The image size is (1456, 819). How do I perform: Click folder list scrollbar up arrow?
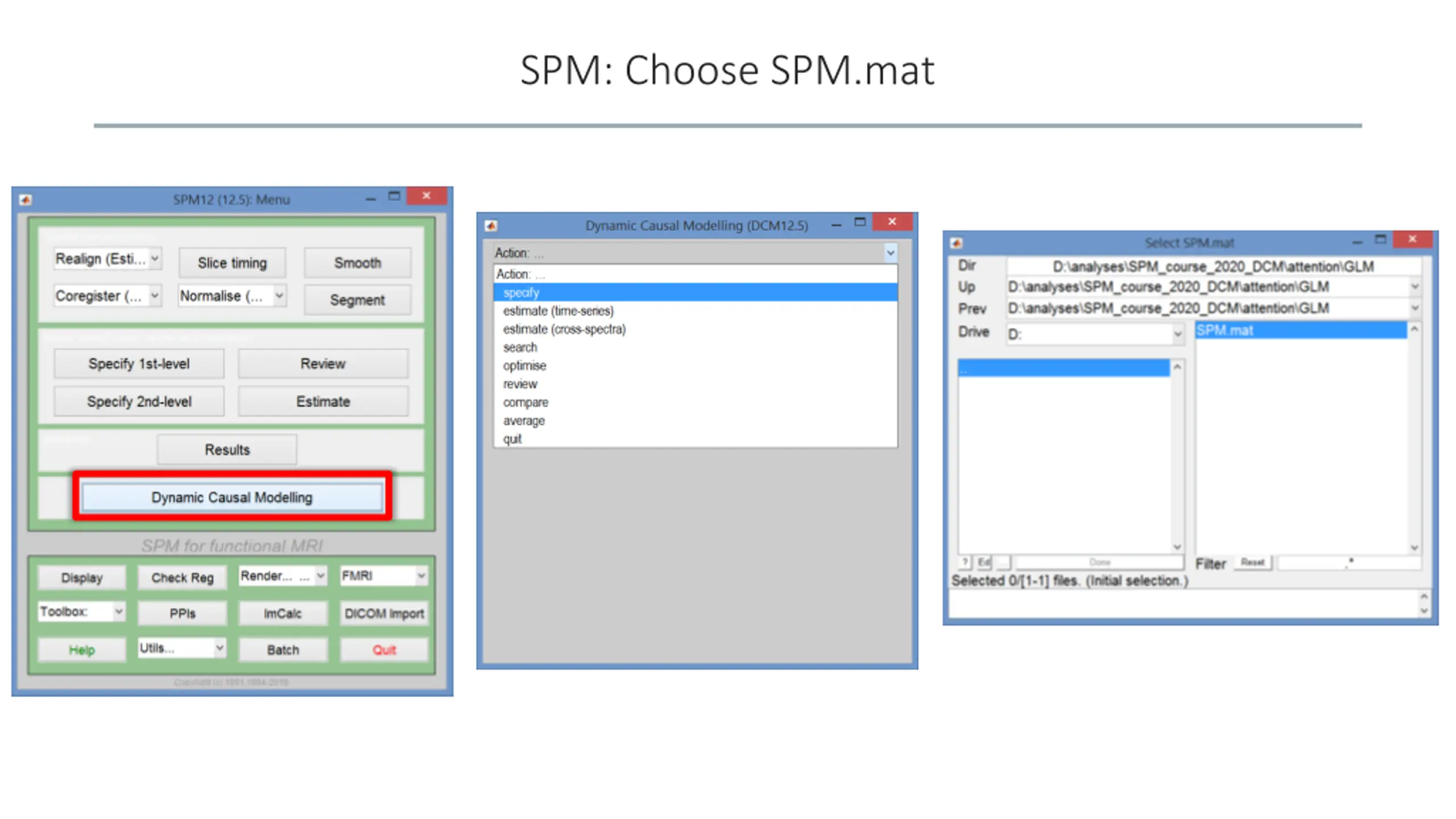(1177, 367)
